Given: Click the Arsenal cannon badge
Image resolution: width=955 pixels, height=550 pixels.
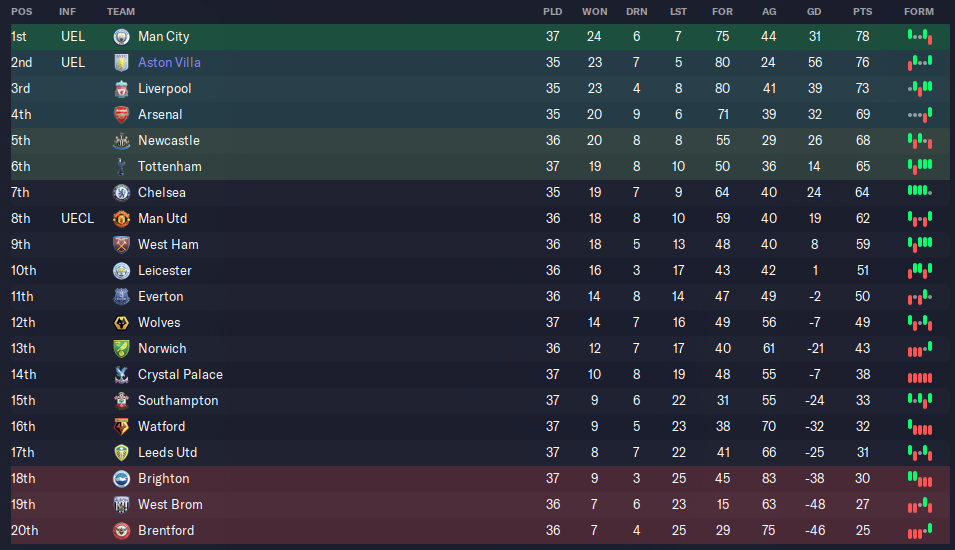Looking at the screenshot, I should (121, 115).
